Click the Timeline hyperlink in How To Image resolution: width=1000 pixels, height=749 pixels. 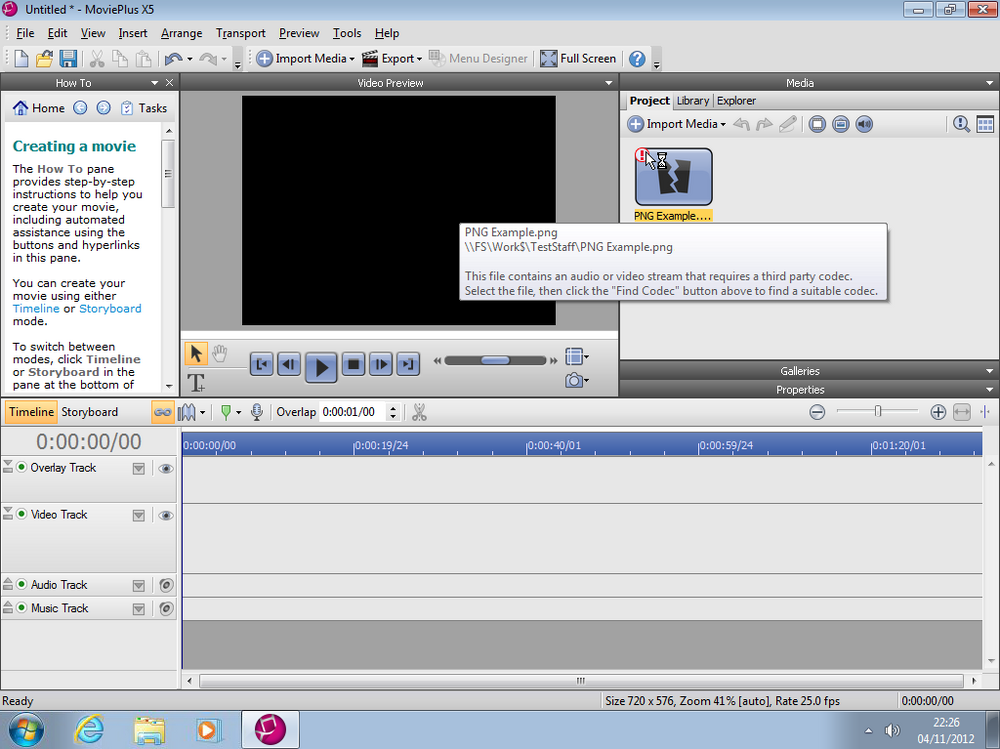(36, 309)
